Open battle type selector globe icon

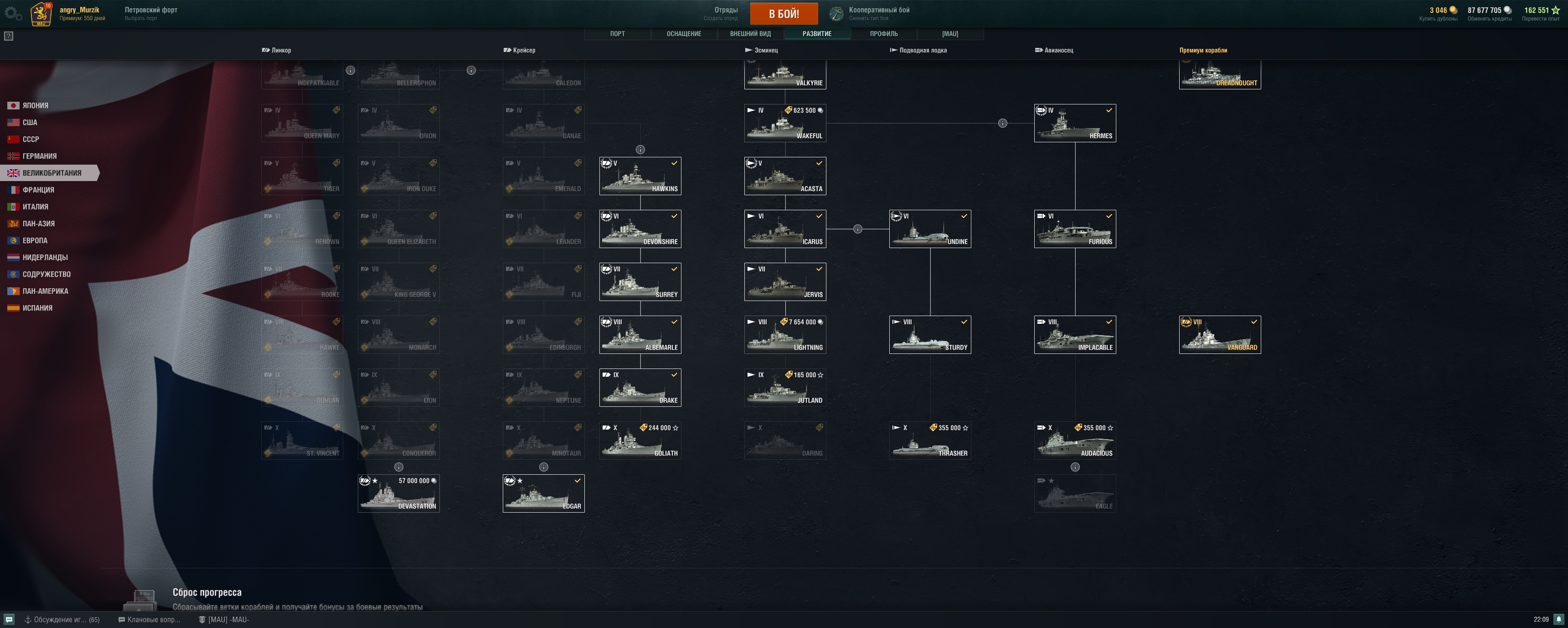836,13
